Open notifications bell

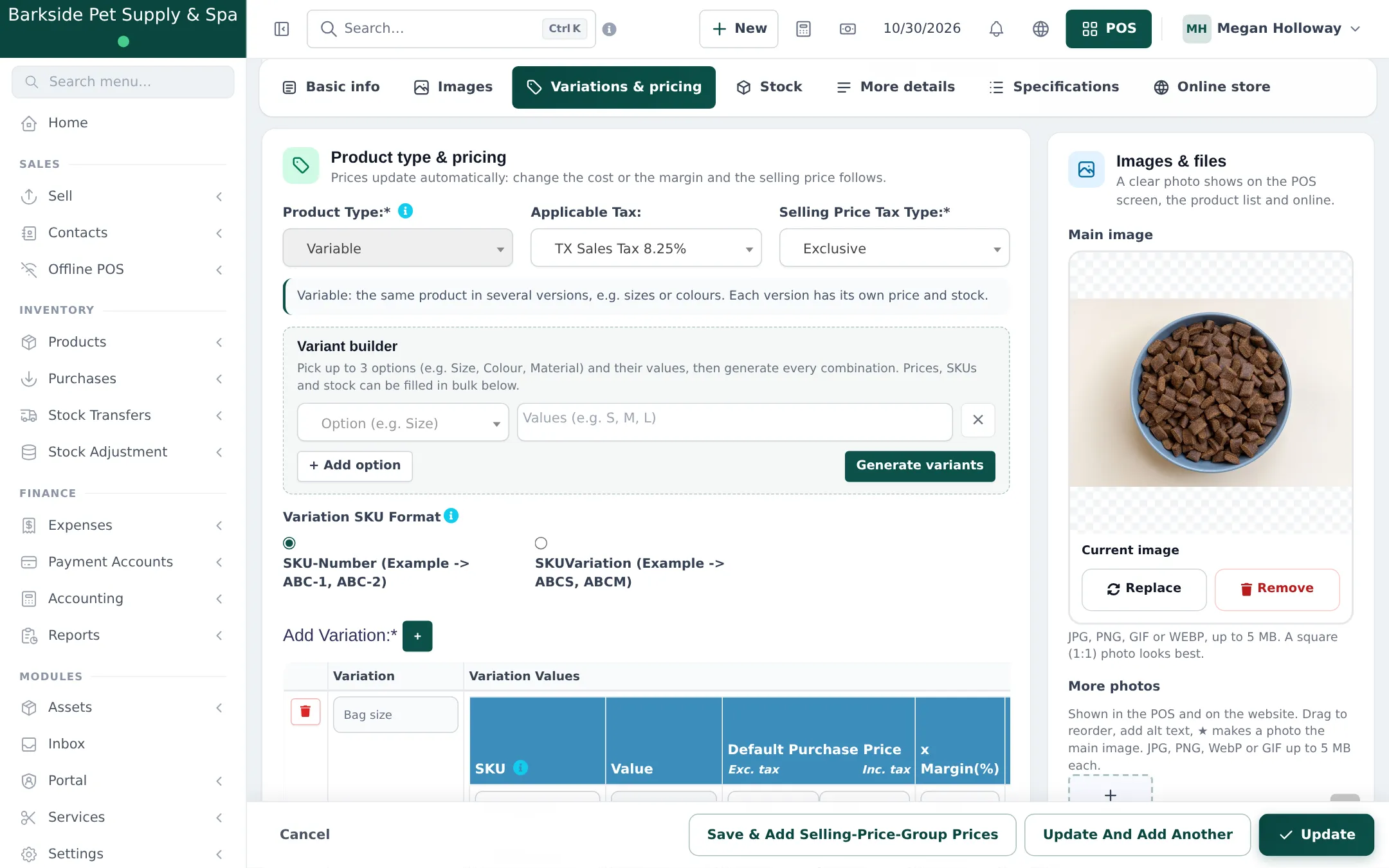[x=996, y=29]
